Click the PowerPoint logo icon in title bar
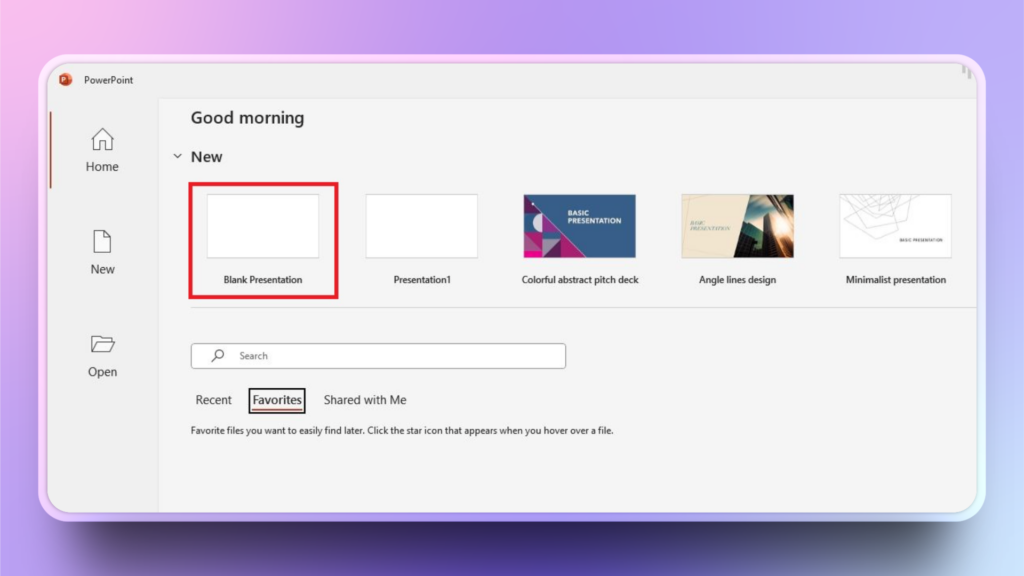 coord(65,80)
